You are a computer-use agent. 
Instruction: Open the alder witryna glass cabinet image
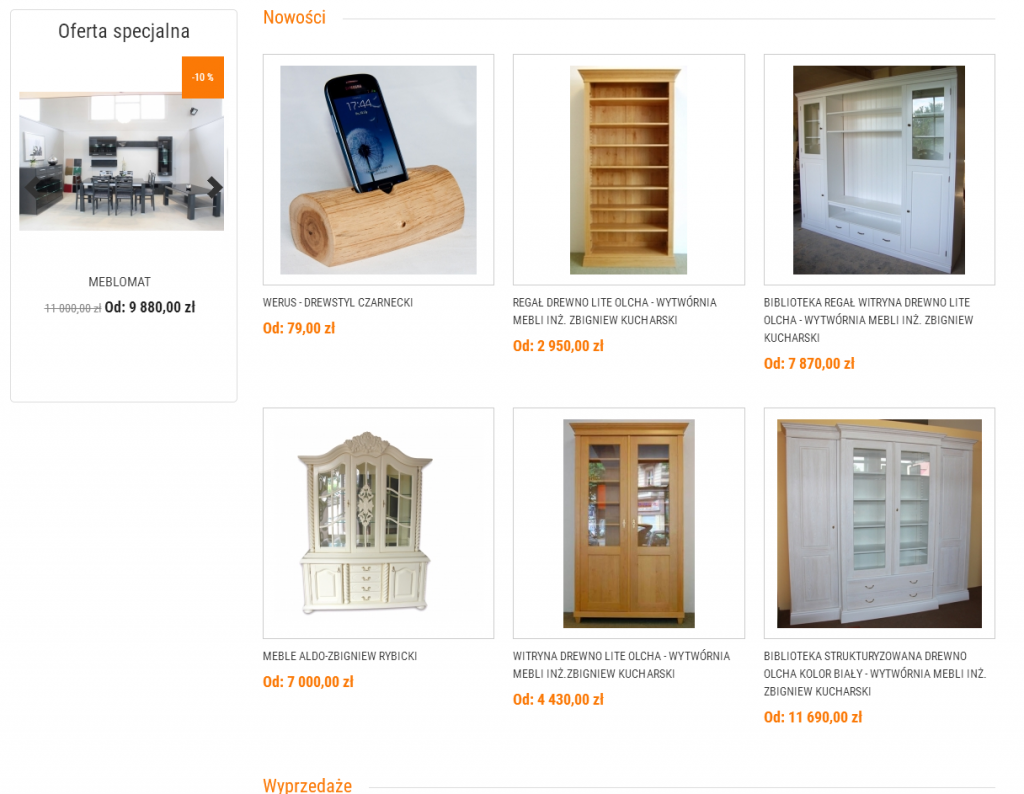[x=628, y=523]
